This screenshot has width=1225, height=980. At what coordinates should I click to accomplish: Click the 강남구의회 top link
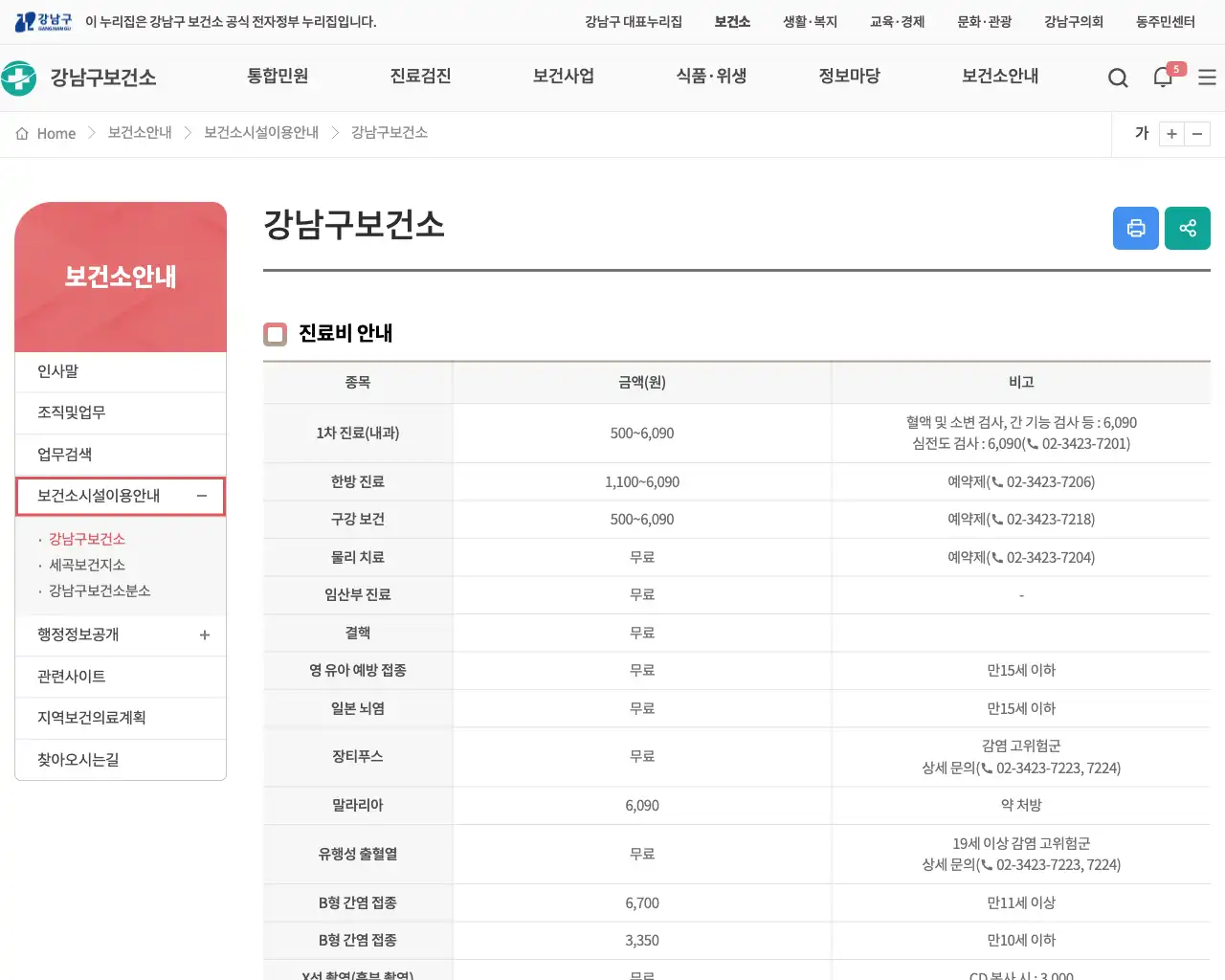1073,21
